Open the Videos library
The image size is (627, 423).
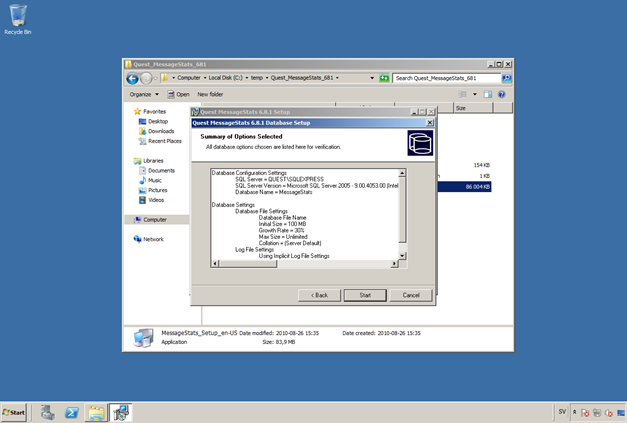[152, 200]
